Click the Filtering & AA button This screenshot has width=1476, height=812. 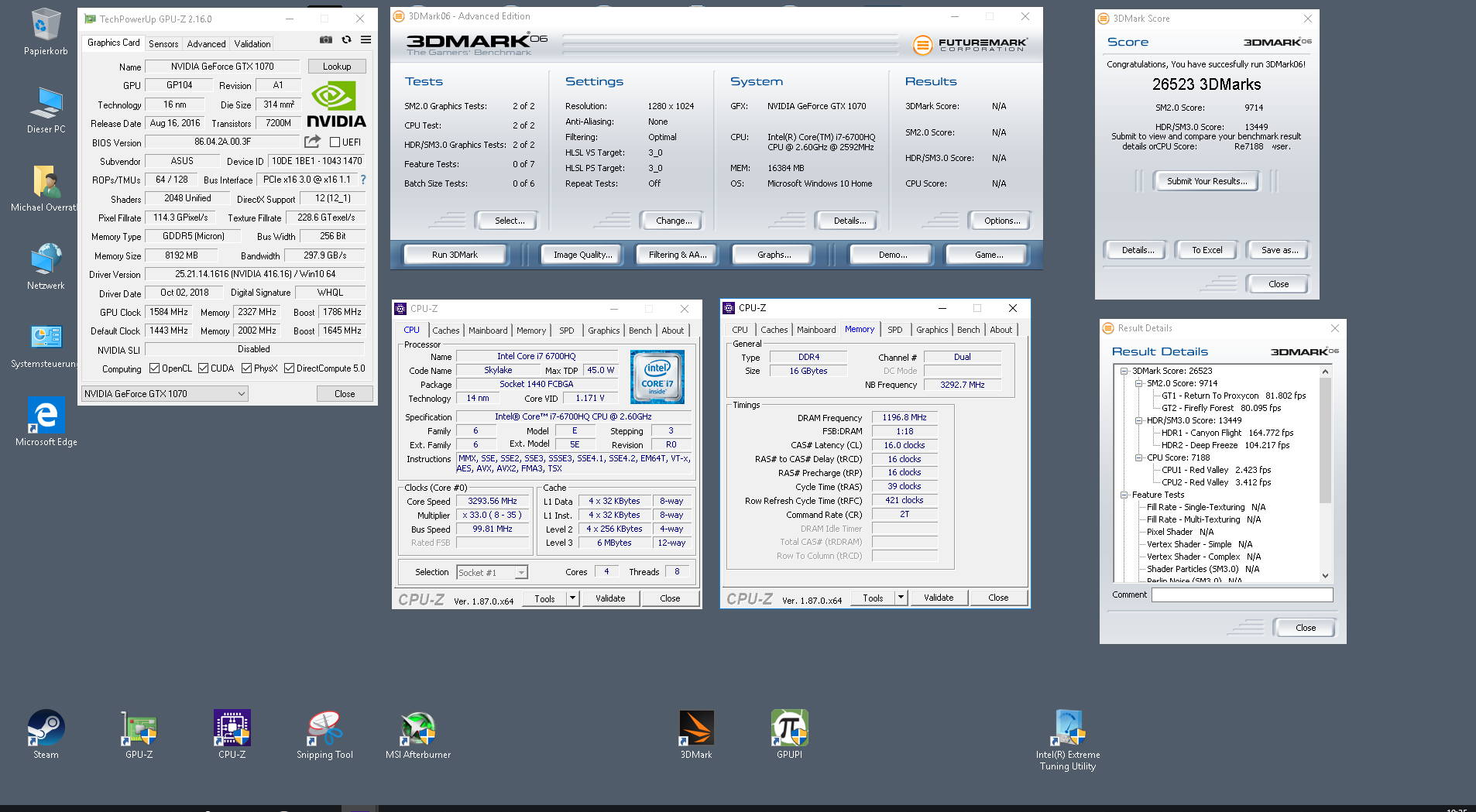(678, 255)
